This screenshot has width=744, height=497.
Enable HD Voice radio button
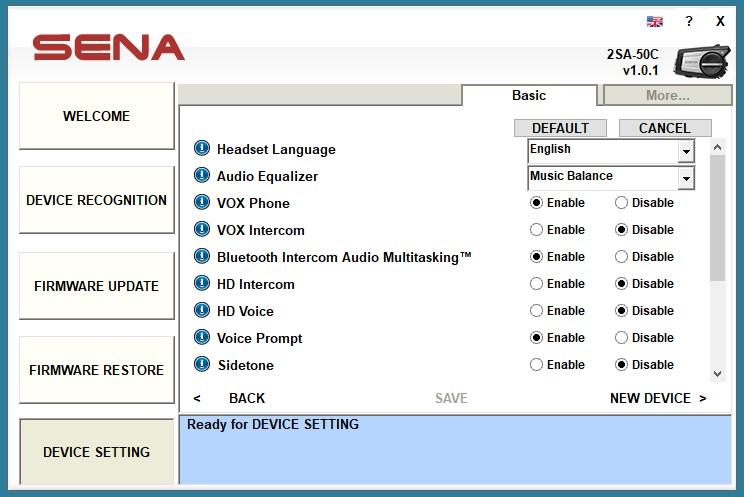point(537,311)
